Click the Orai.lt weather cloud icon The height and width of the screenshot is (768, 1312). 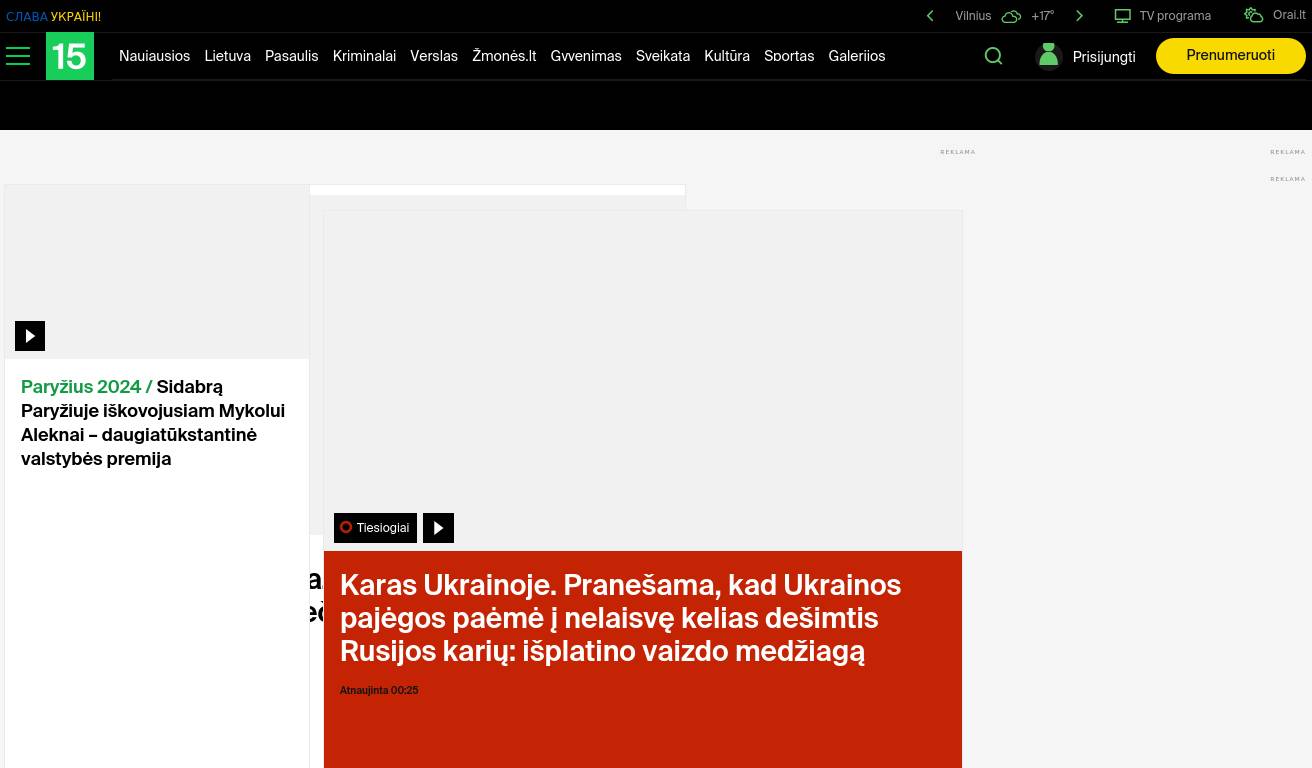tap(1253, 15)
